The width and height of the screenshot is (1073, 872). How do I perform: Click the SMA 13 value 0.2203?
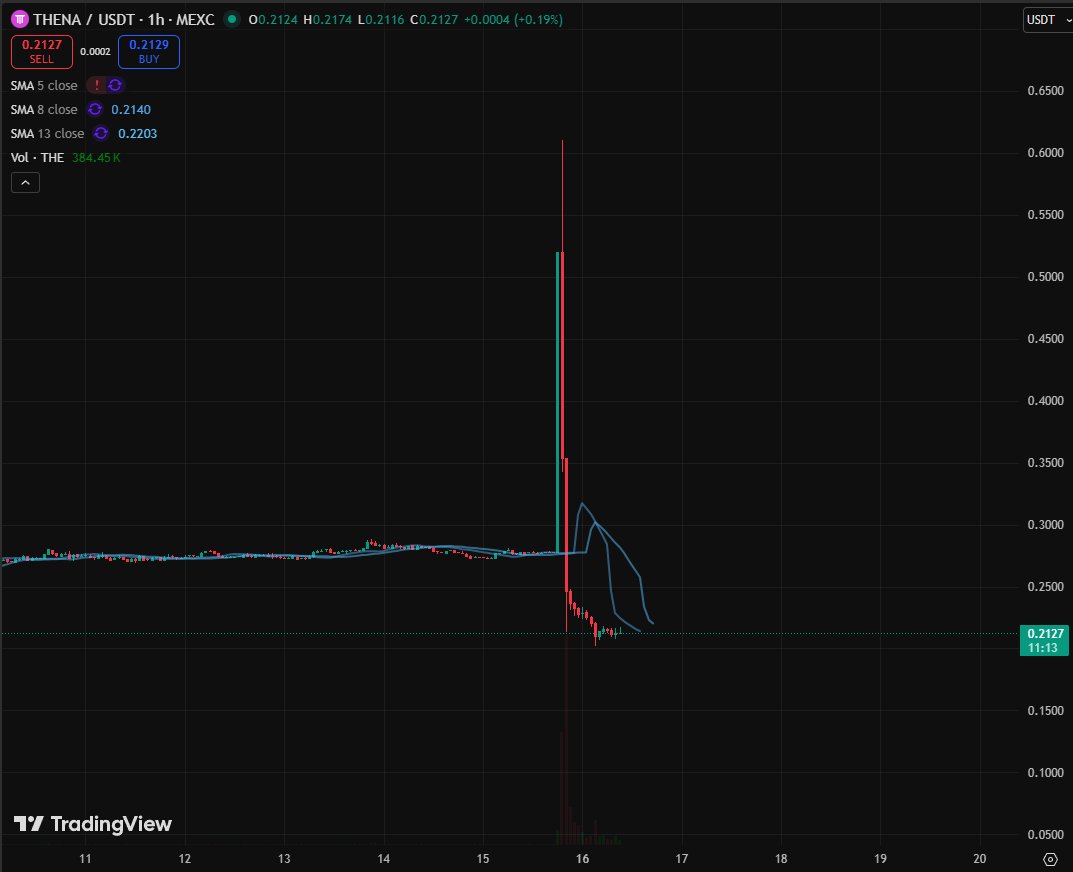(138, 133)
